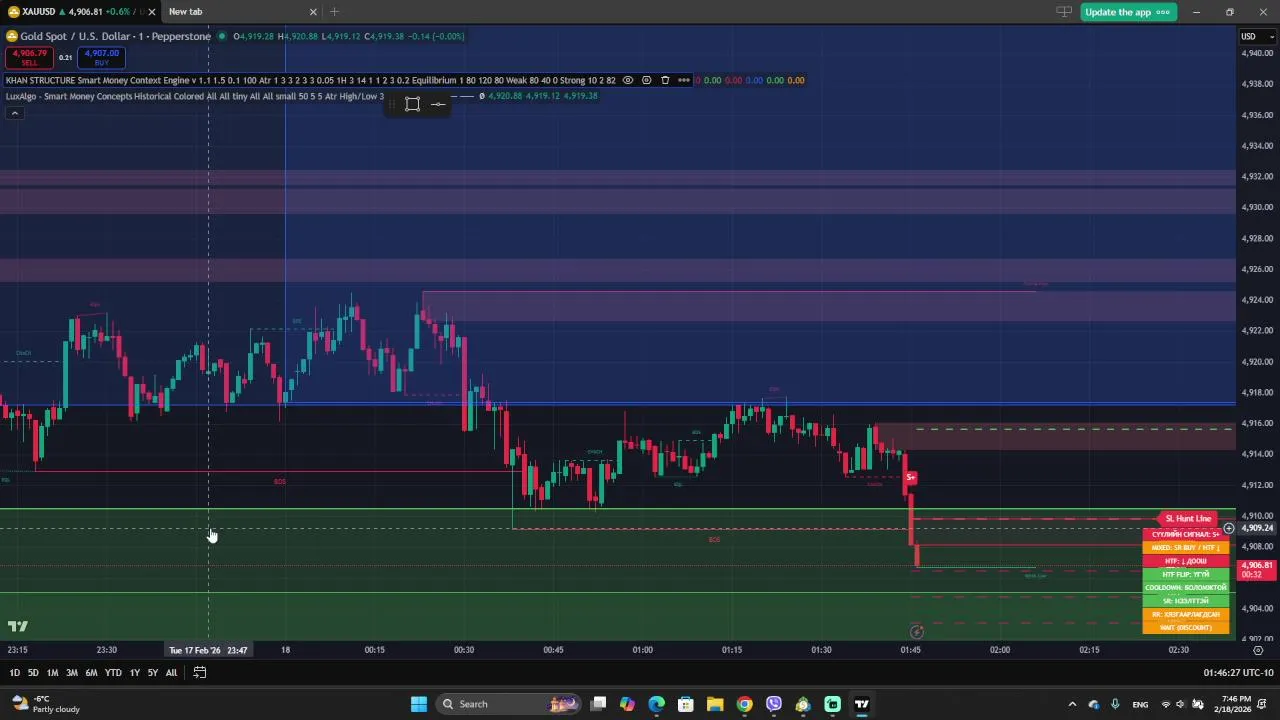Screen dimensions: 1280x720
Task: Open File Explorer from taskbar
Action: coord(715,704)
